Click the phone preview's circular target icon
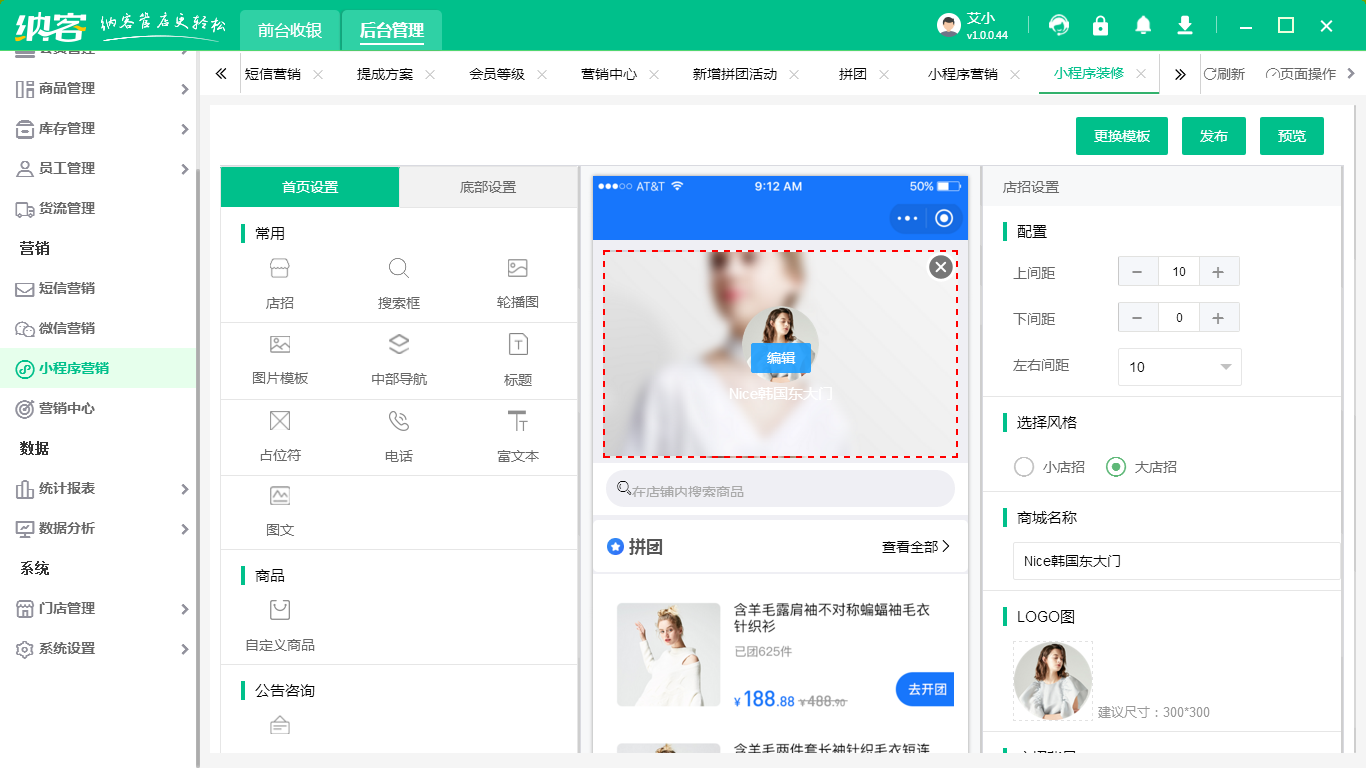This screenshot has width=1366, height=768. click(944, 218)
